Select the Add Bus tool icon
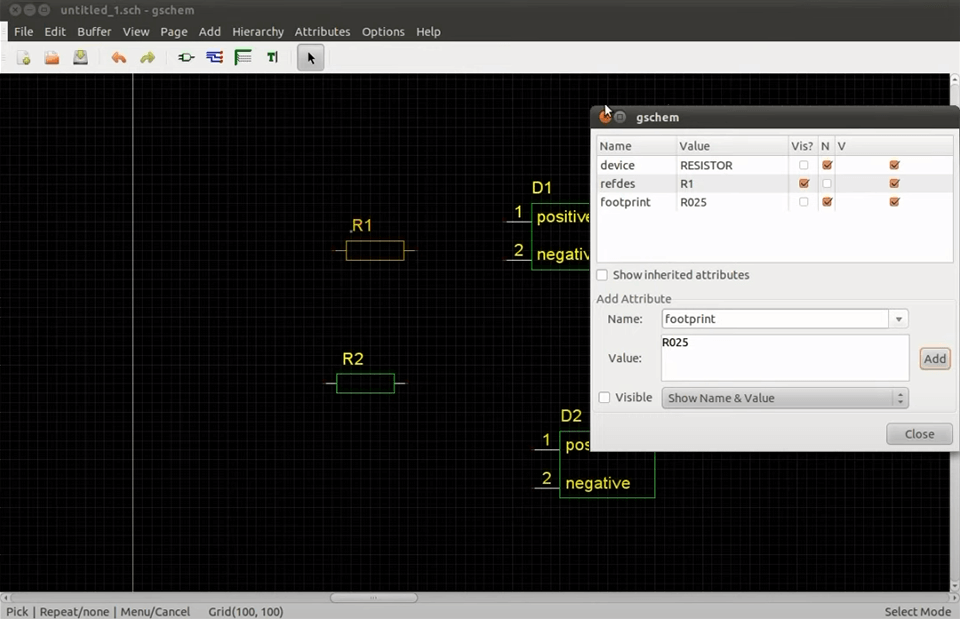The width and height of the screenshot is (960, 619). tap(243, 58)
